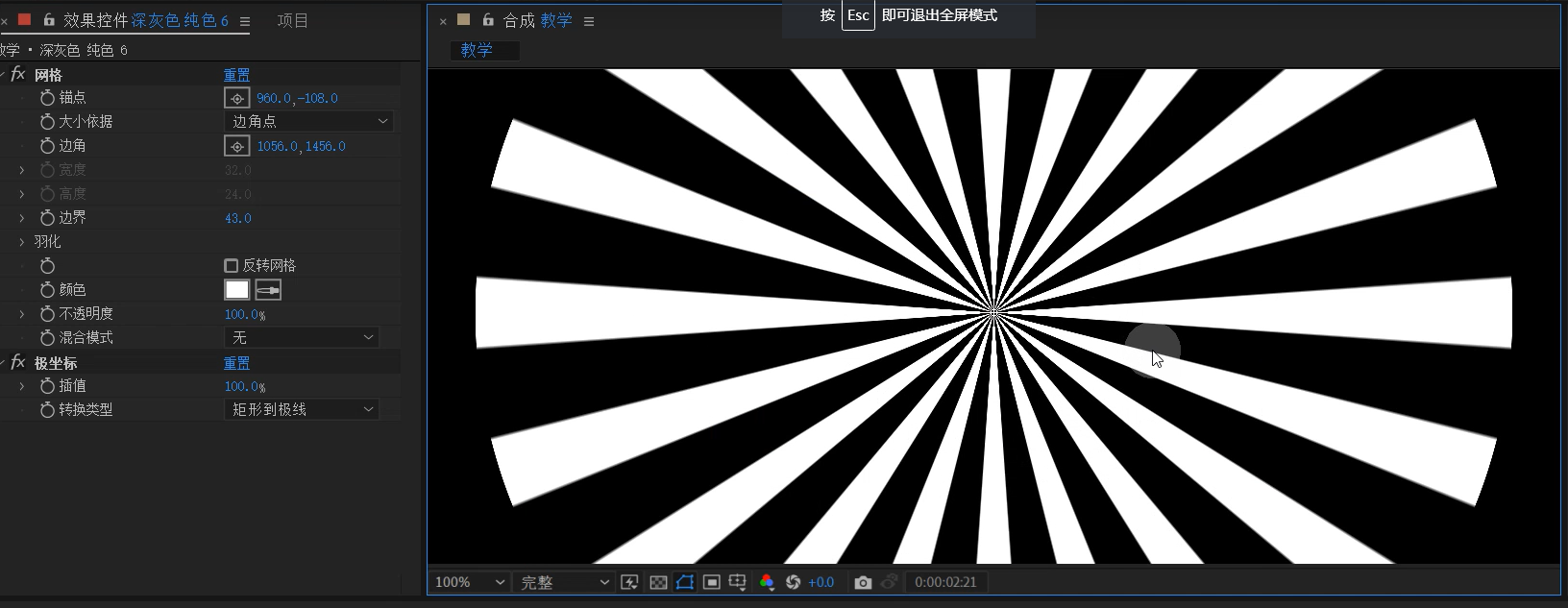Close the 合成 教学 panel
Screen dimensions: 1568x608
click(443, 21)
